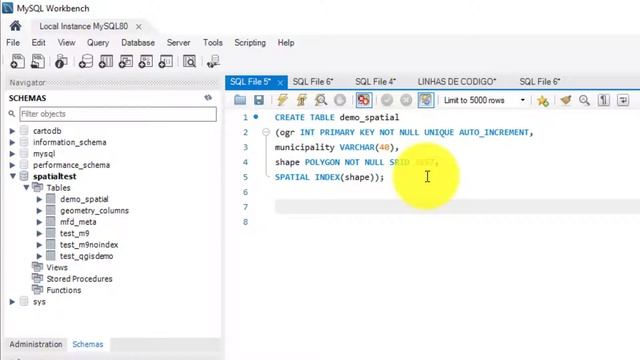Switch to LINHAS DE CODIGO tab
The height and width of the screenshot is (360, 640).
(457, 82)
